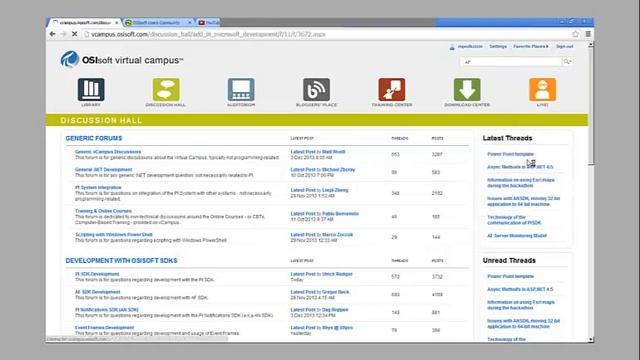Image resolution: width=640 pixels, height=360 pixels.
Task: Click the scrollbar down arrow
Action: (591, 340)
